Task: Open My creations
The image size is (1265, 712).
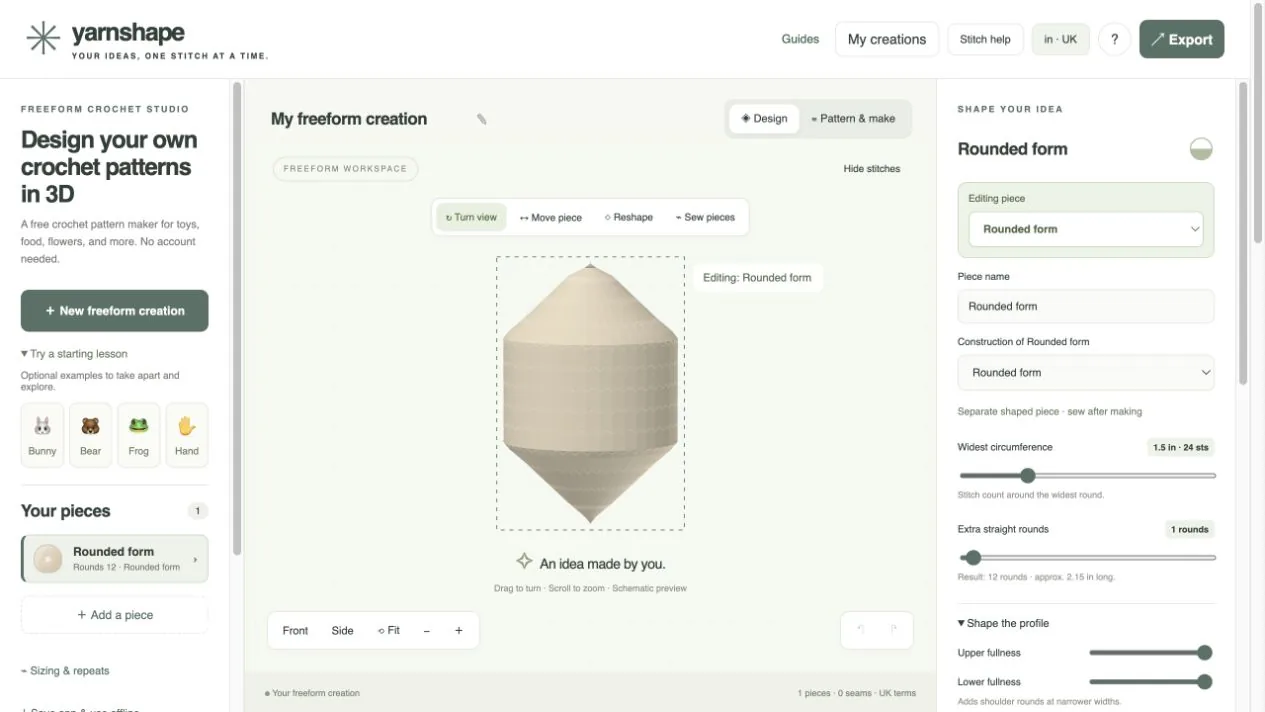Action: tap(887, 40)
